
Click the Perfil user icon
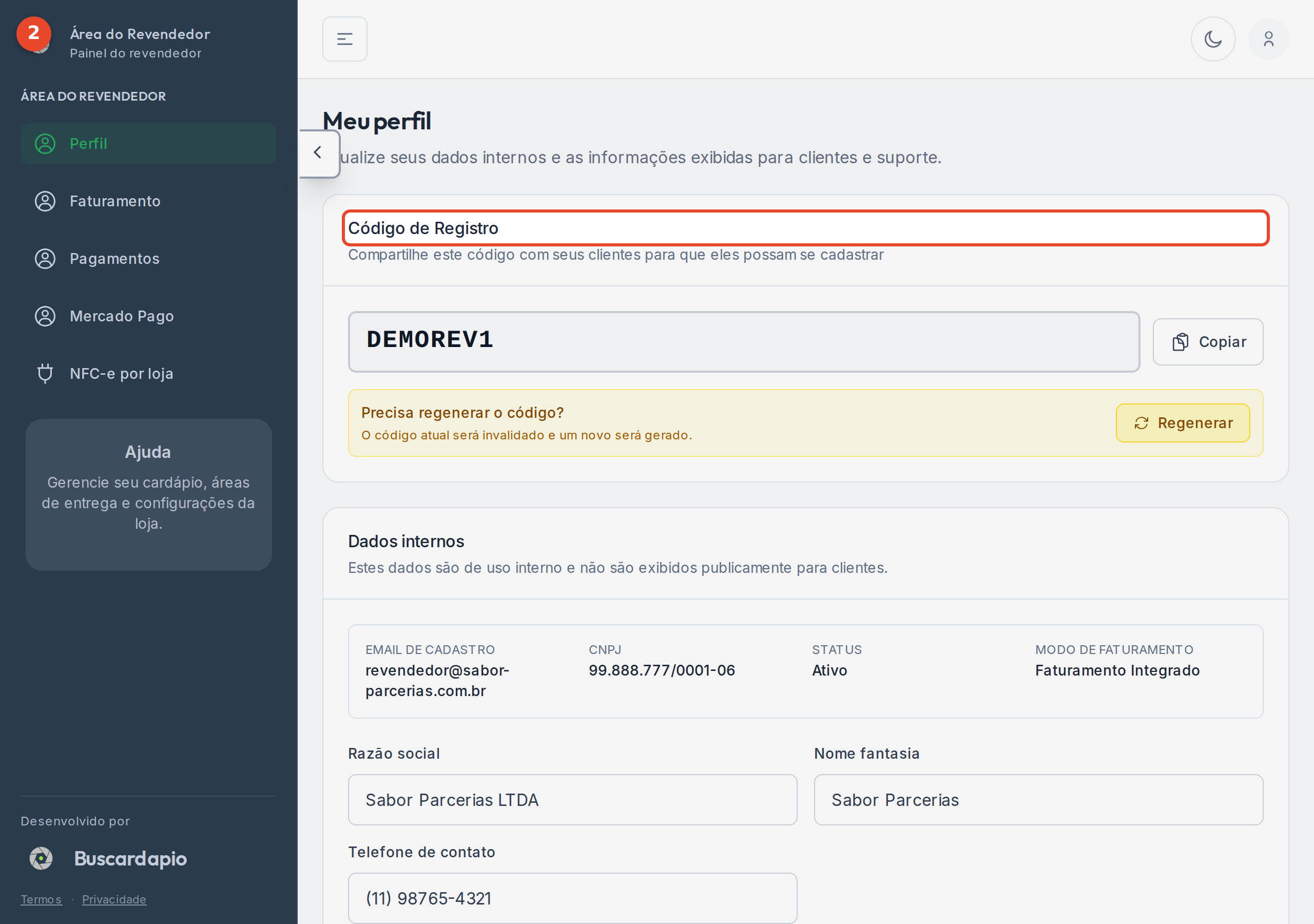tap(45, 144)
